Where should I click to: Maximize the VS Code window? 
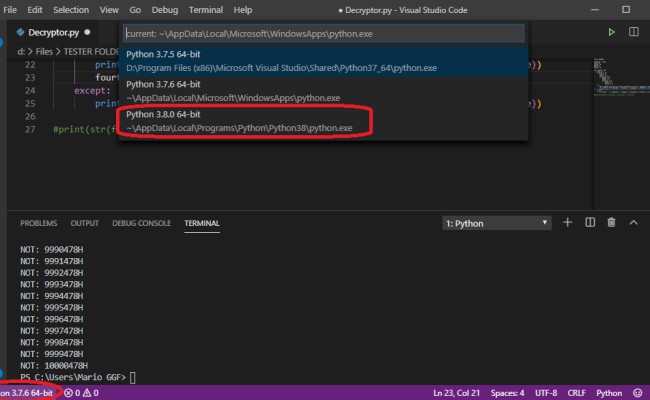626,10
